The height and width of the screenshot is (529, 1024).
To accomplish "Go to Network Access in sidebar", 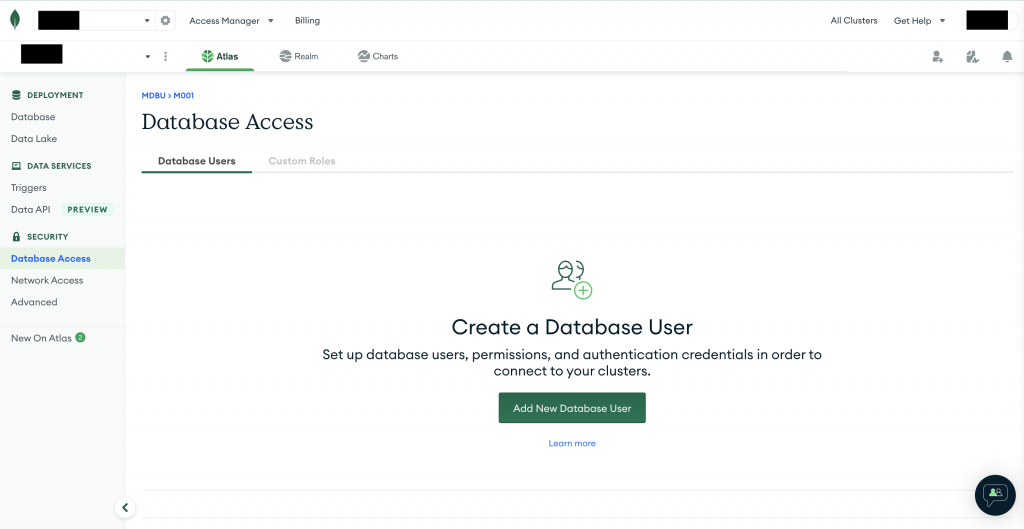I will click(47, 280).
